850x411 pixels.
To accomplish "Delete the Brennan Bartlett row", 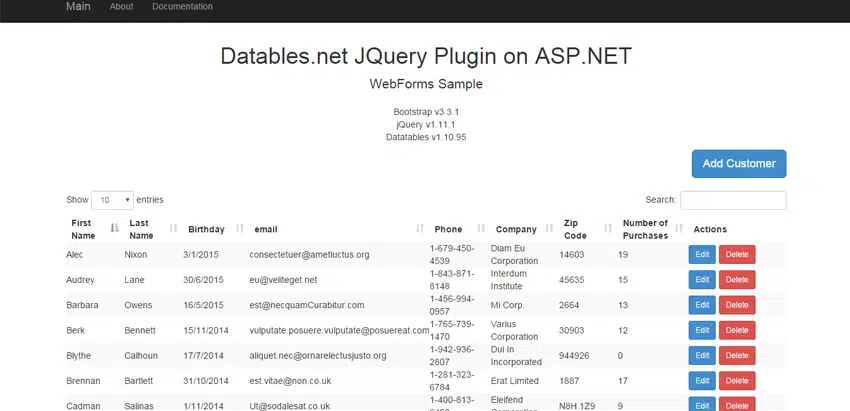I will coord(737,380).
